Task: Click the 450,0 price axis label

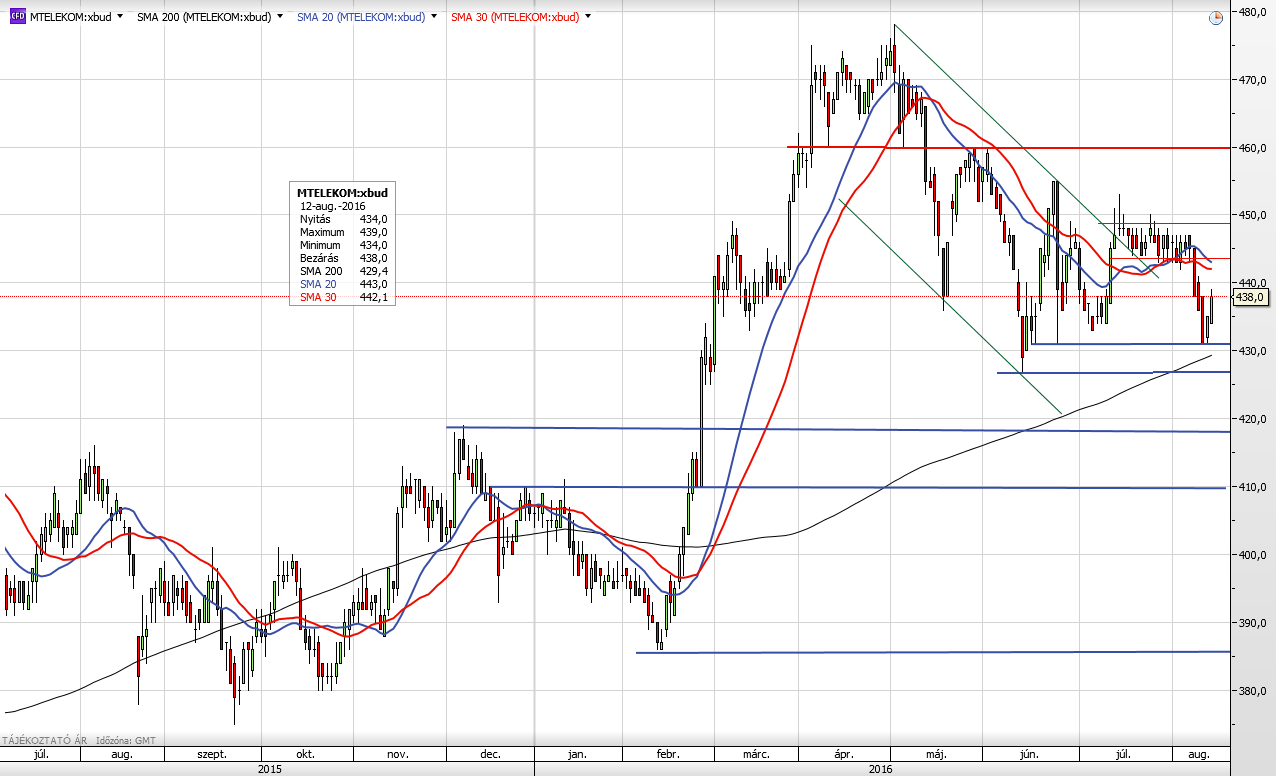Action: pos(1254,215)
